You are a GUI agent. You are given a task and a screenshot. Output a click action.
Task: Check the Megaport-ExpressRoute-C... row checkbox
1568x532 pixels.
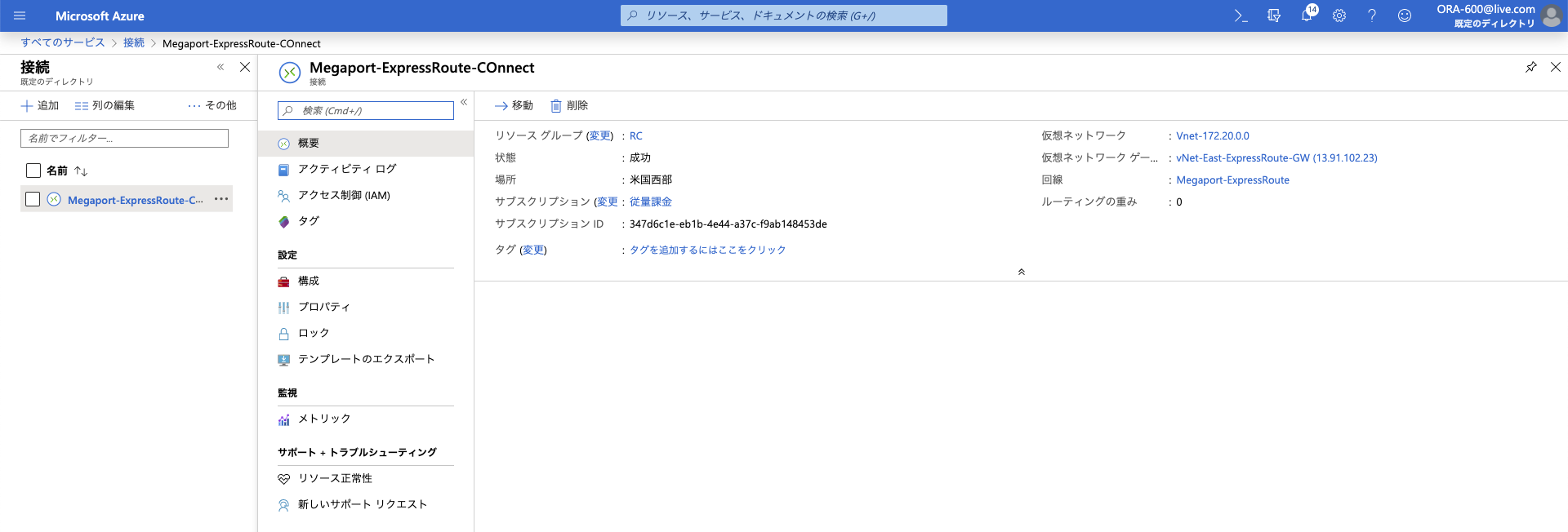tap(33, 199)
